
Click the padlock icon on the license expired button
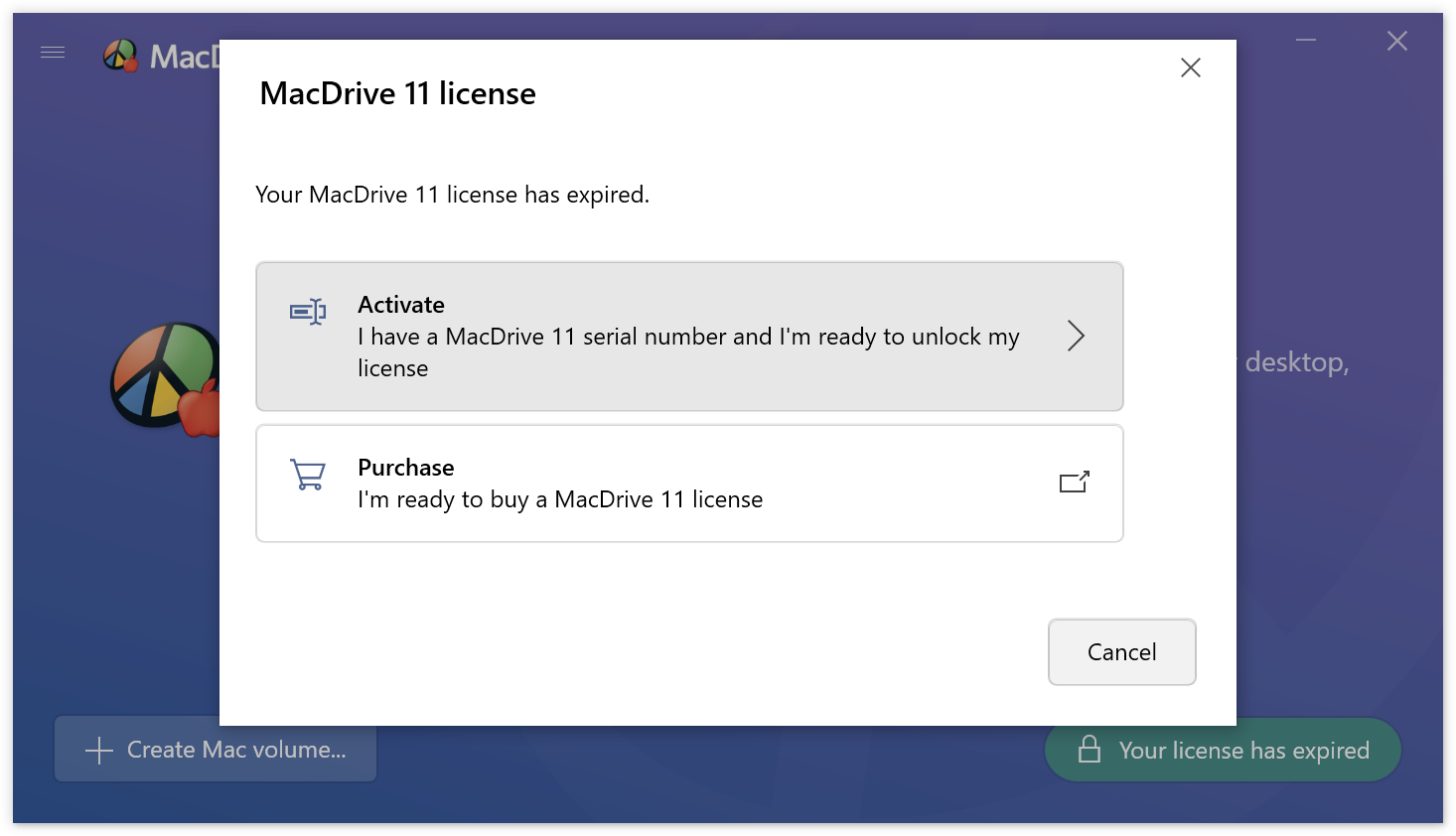[x=1090, y=750]
